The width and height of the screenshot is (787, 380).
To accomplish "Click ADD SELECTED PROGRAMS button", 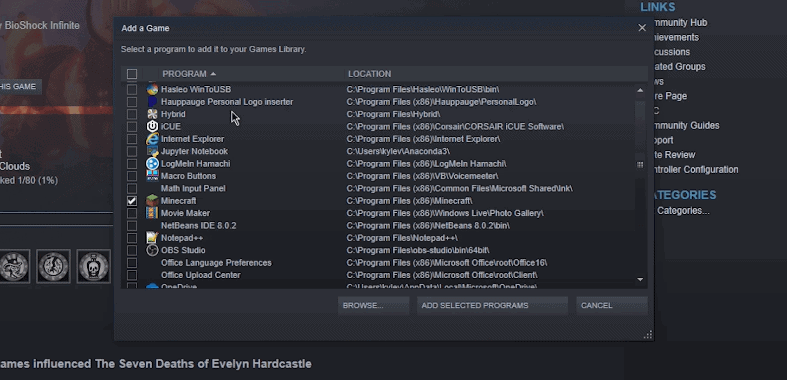I will point(492,305).
